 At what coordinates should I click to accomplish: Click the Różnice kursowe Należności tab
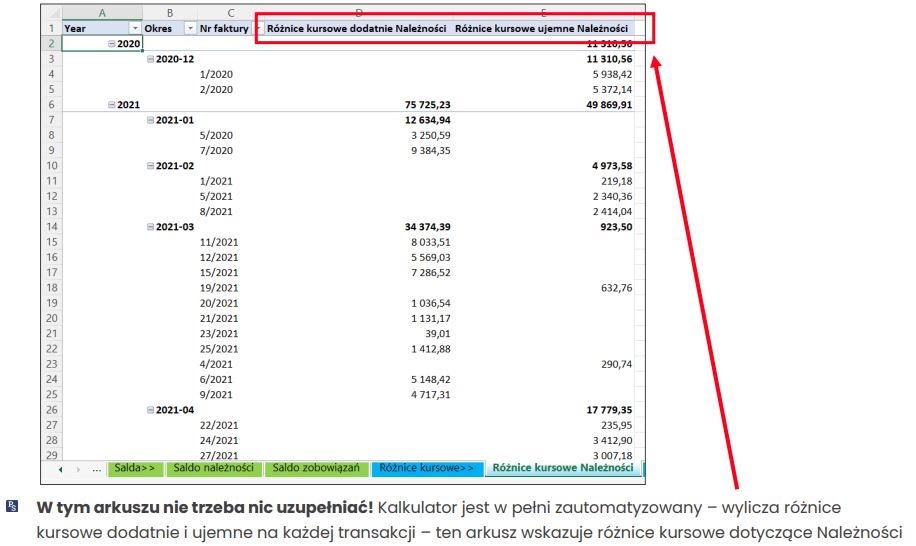point(563,468)
